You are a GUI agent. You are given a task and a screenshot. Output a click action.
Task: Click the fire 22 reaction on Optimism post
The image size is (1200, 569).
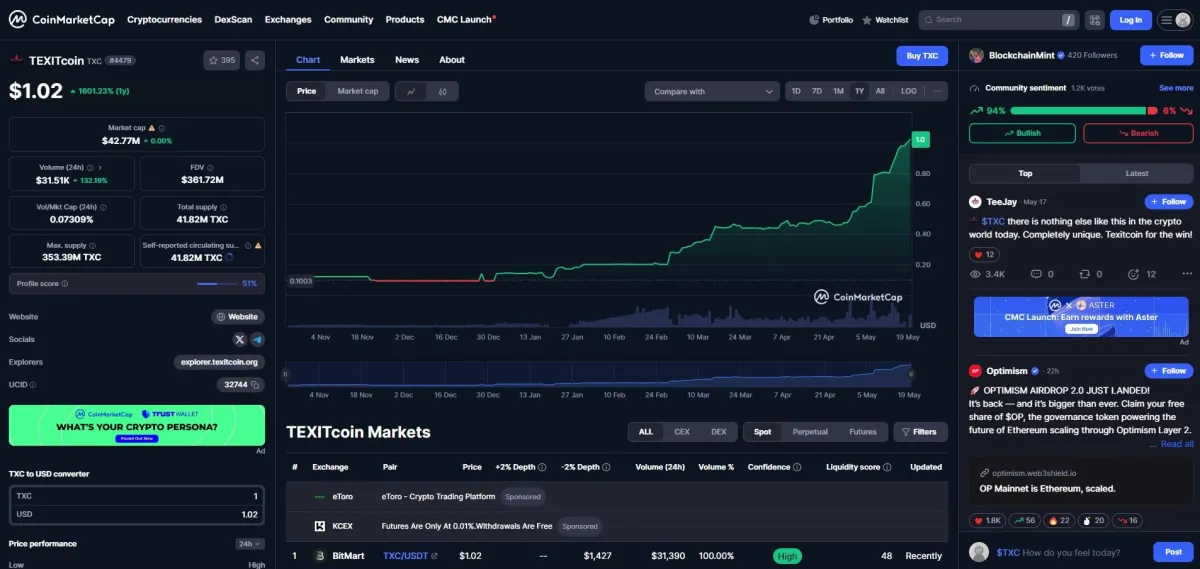pos(1058,521)
